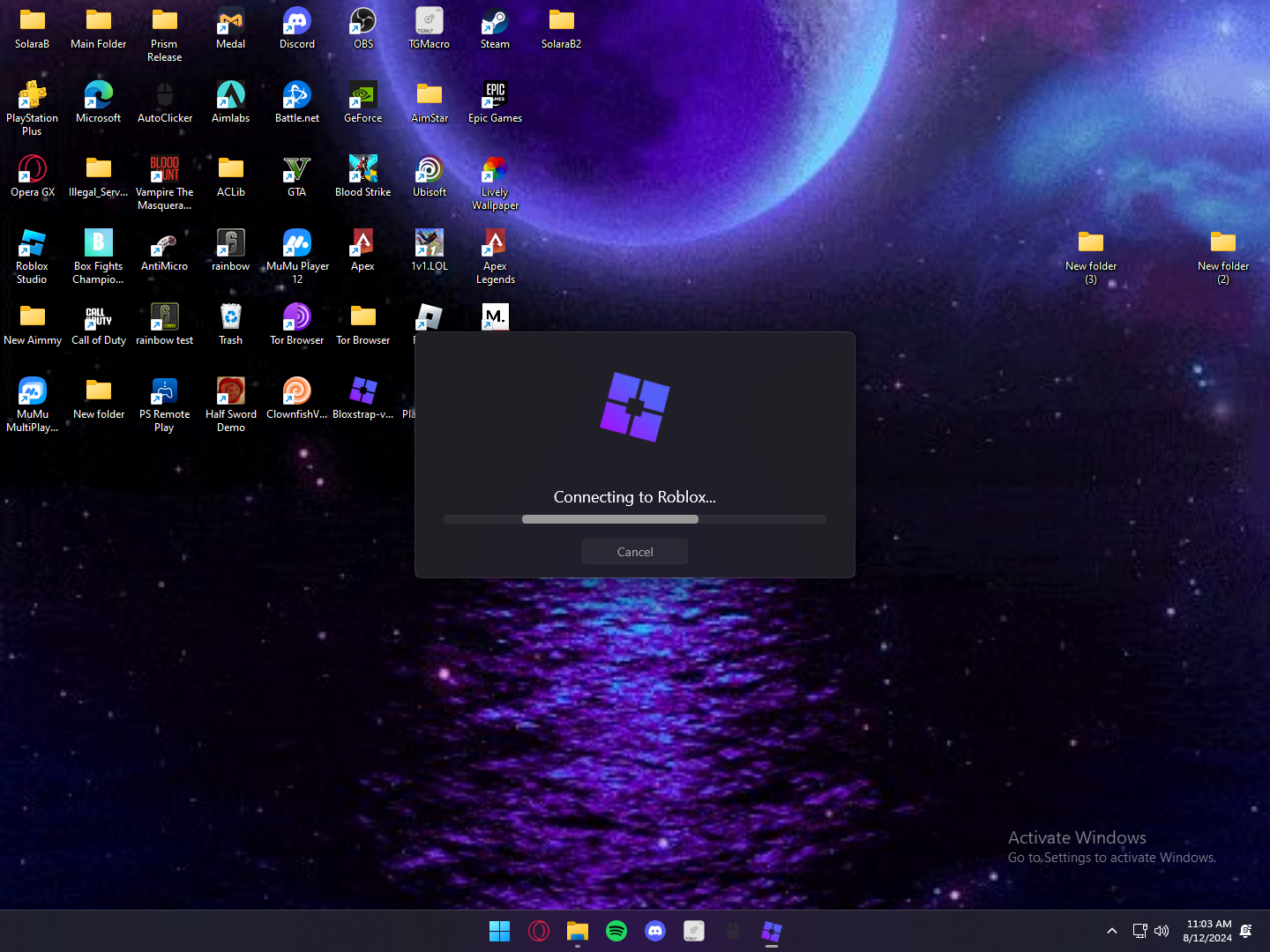1270x952 pixels.
Task: Launch Call of Duty shortcut
Action: (99, 324)
